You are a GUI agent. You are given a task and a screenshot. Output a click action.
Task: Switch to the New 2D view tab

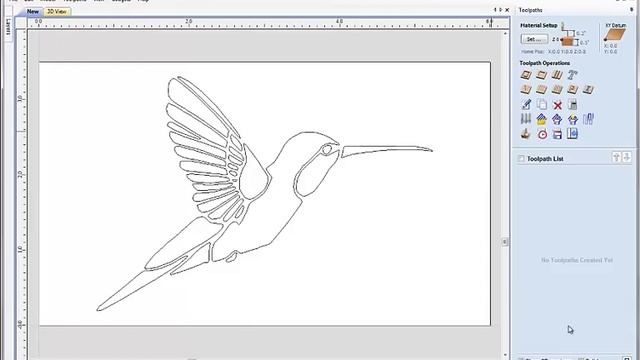(33, 11)
